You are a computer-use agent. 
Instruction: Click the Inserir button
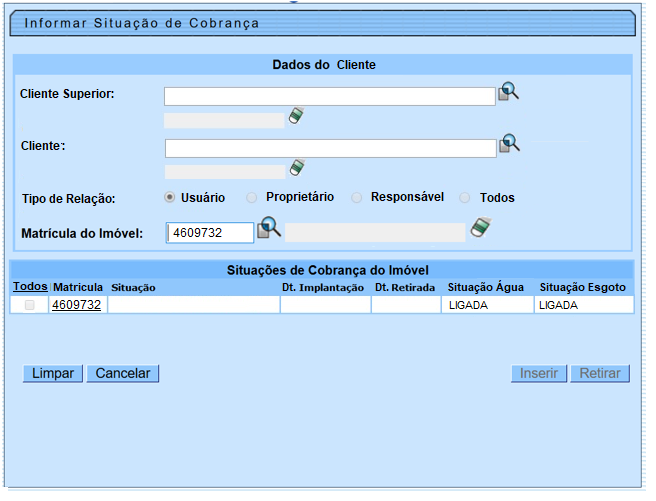539,373
